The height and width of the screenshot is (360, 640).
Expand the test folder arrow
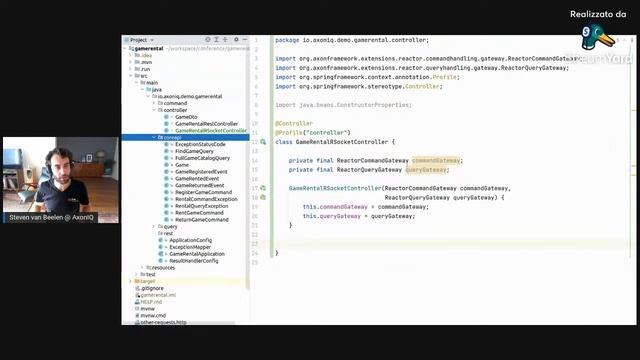pyautogui.click(x=136, y=274)
